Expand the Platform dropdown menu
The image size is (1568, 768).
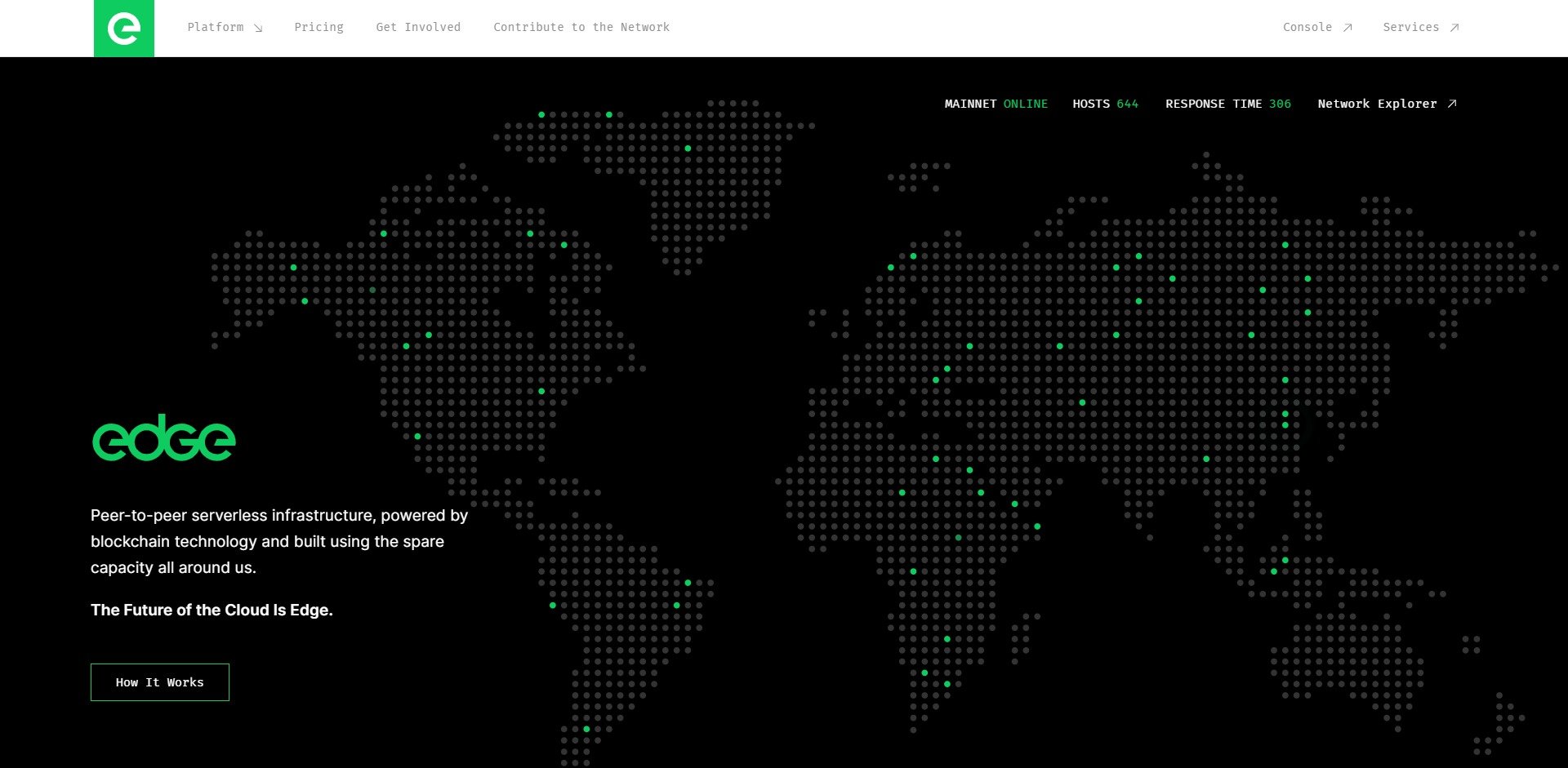click(216, 27)
